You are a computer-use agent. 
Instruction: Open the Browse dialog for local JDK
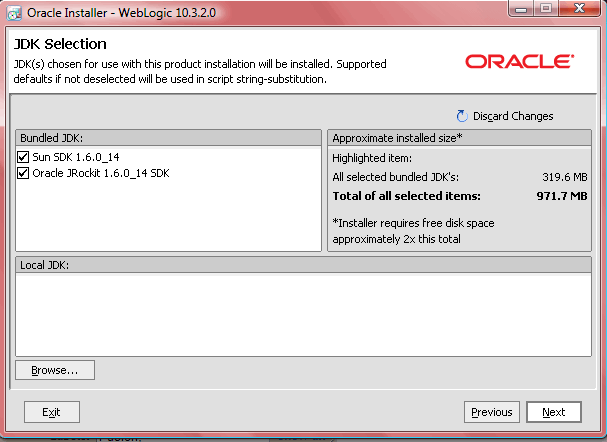55,370
